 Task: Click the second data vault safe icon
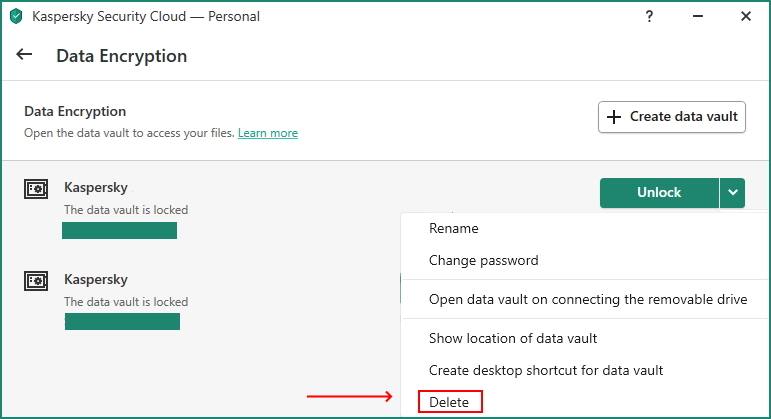(x=36, y=280)
